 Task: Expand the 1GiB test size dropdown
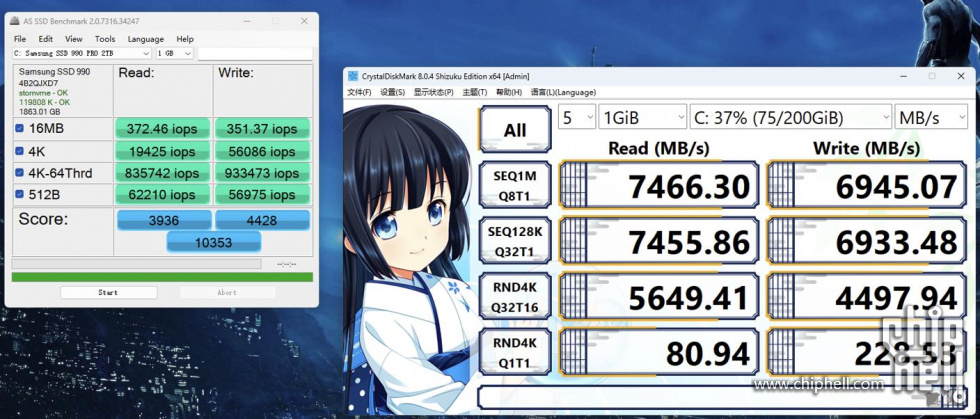tap(642, 117)
